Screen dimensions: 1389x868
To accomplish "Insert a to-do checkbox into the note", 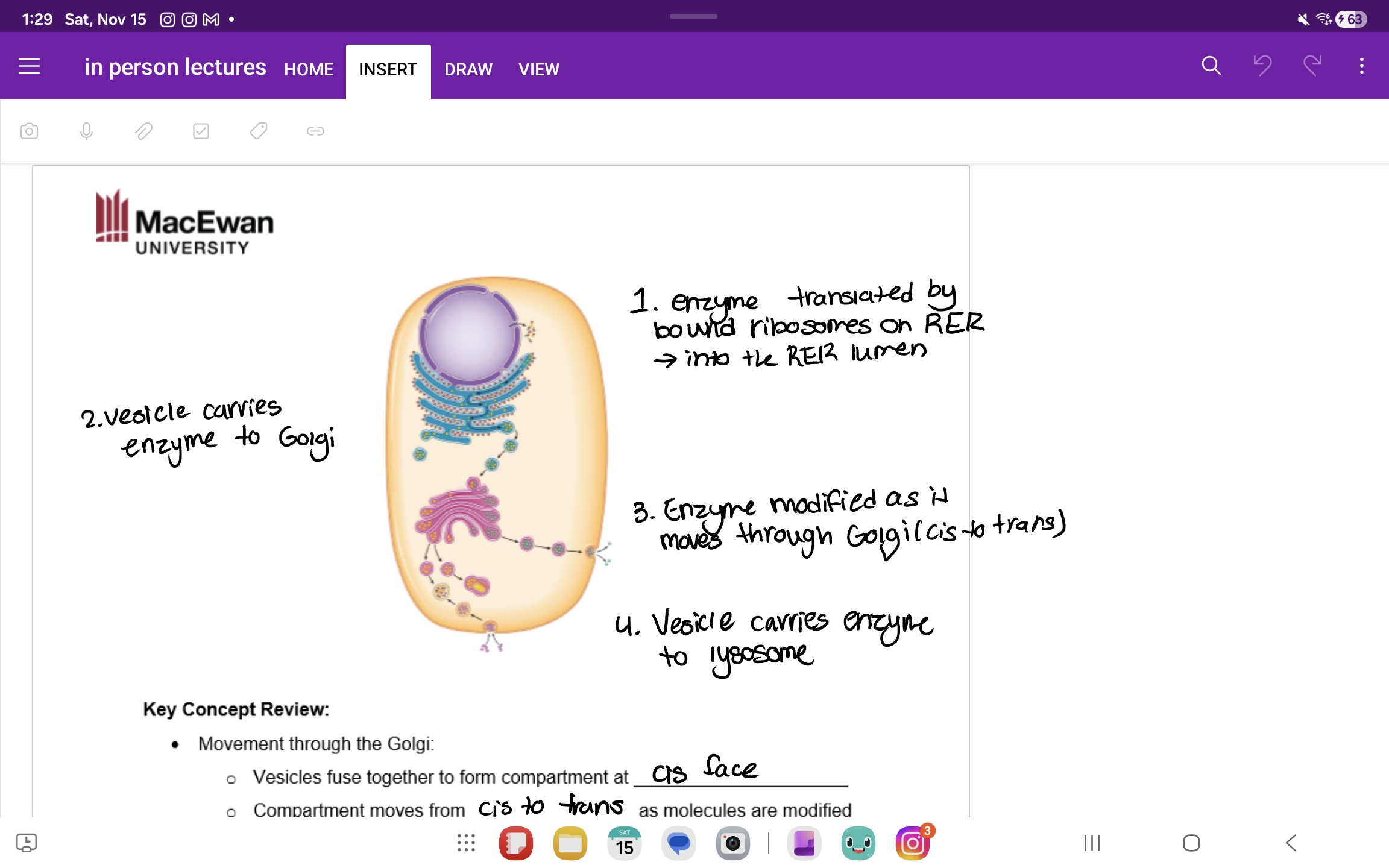I will 201,130.
